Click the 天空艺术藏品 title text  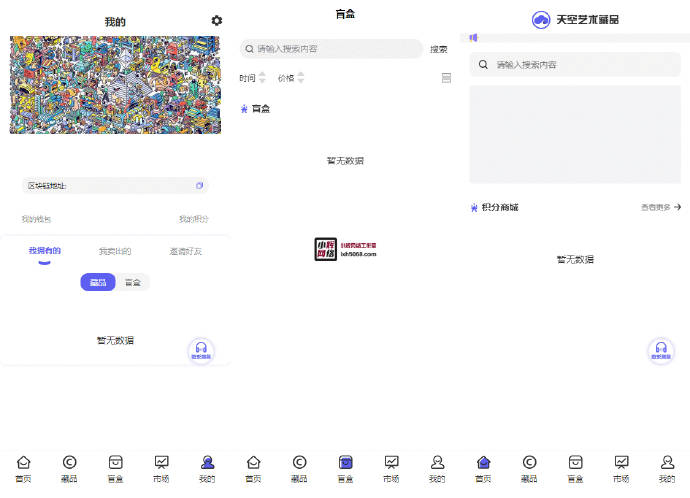coord(587,19)
